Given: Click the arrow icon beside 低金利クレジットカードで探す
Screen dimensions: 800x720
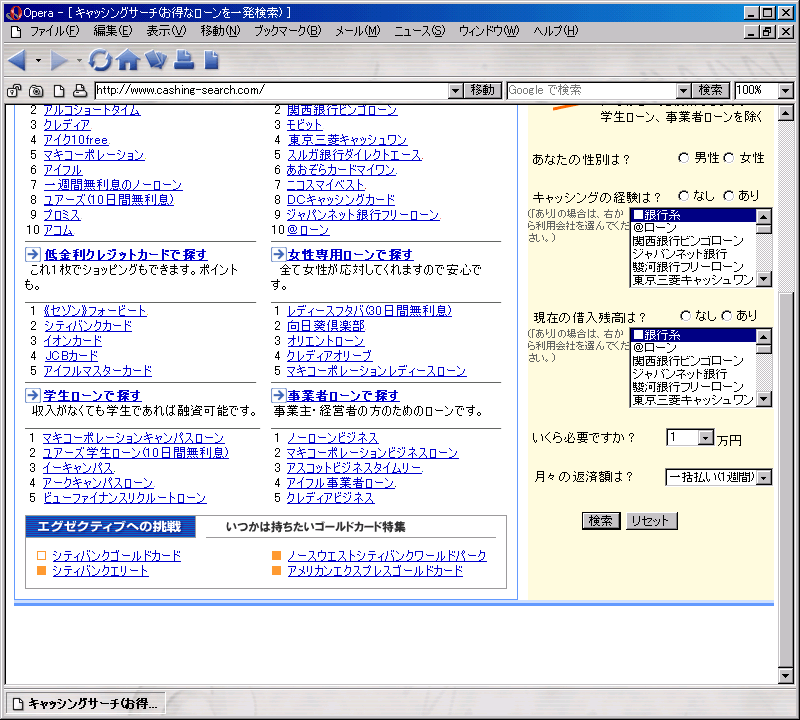Looking at the screenshot, I should click(33, 254).
